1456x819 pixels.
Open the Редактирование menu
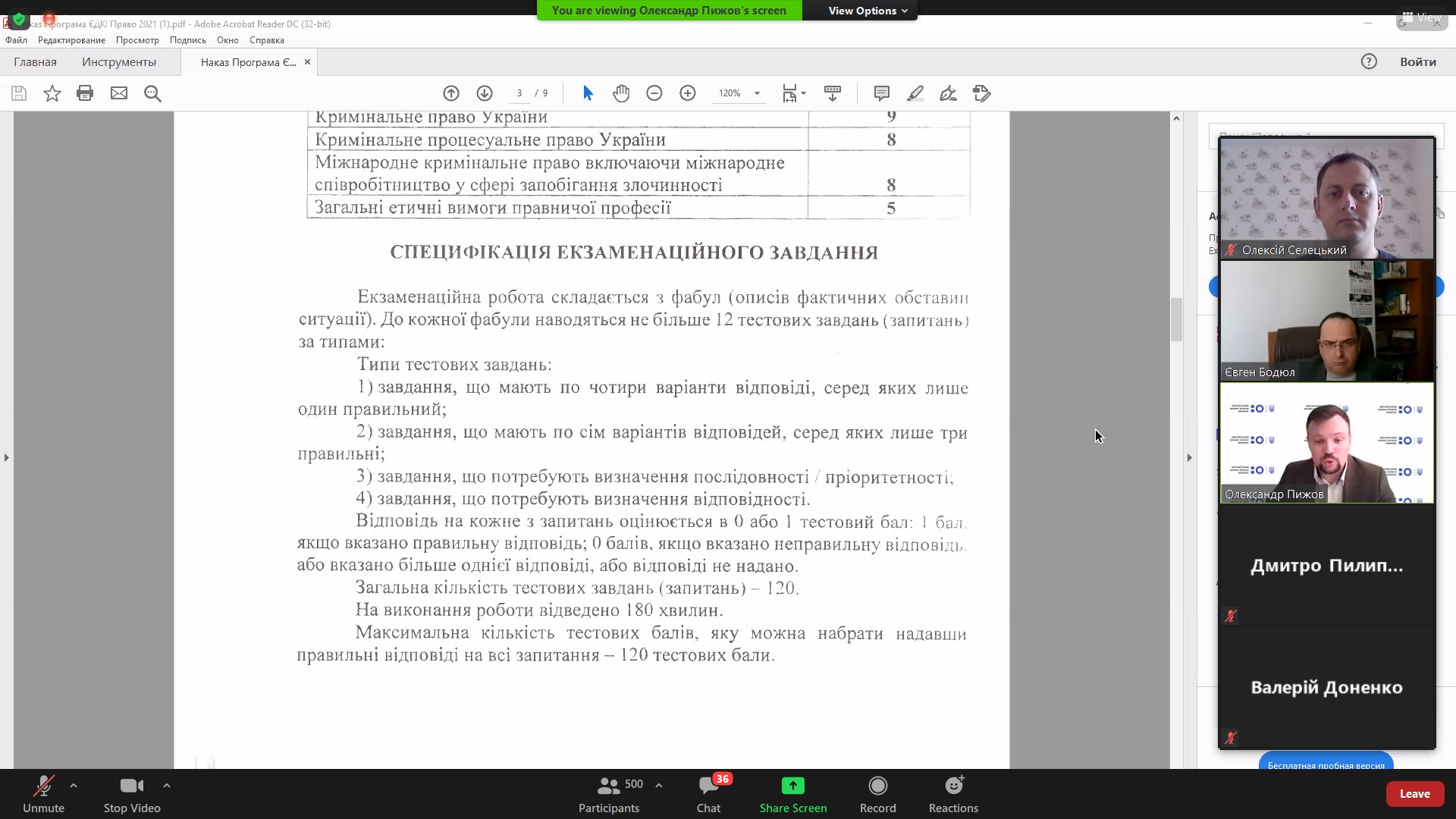[x=71, y=40]
